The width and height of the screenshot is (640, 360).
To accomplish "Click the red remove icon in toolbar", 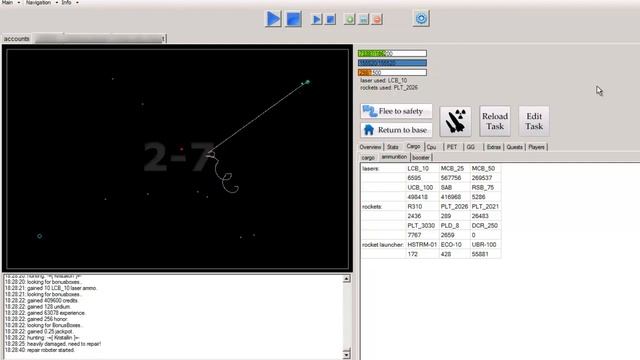I will point(377,19).
